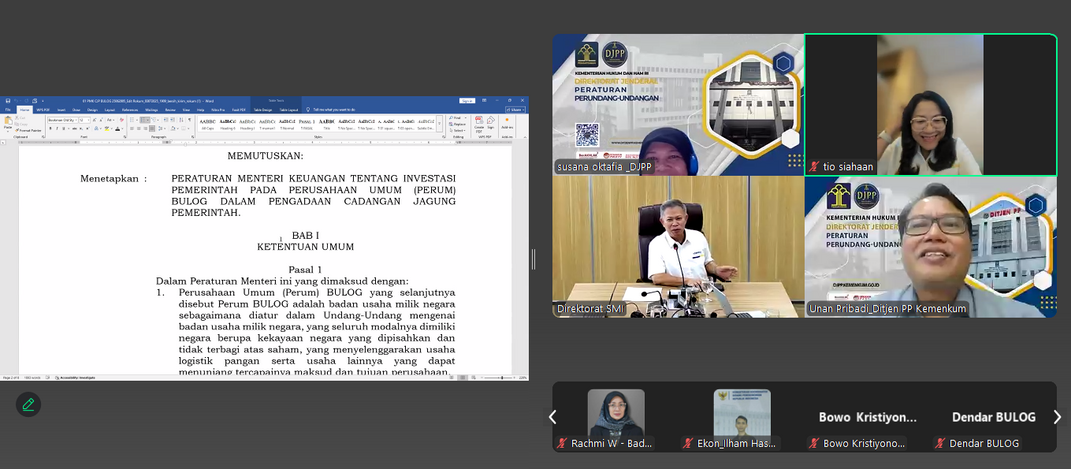The width and height of the screenshot is (1071, 469).
Task: Click Replace in the Editing group
Action: (x=458, y=124)
